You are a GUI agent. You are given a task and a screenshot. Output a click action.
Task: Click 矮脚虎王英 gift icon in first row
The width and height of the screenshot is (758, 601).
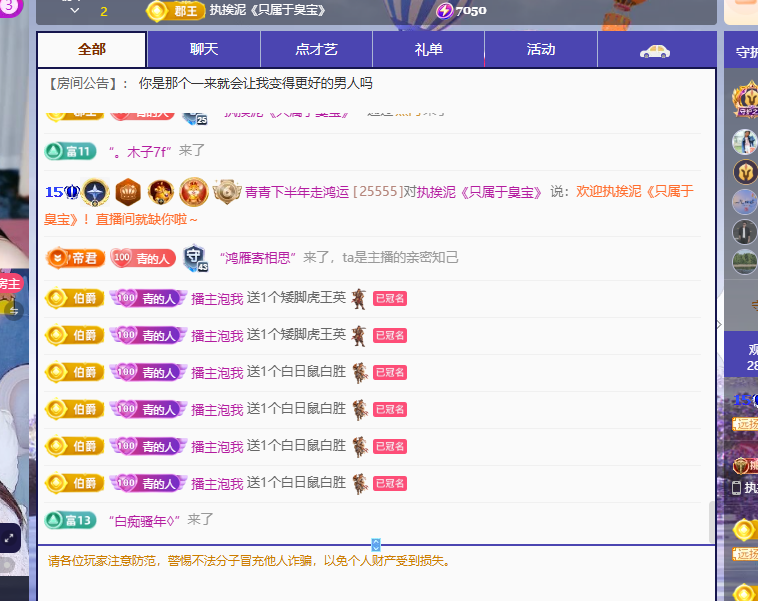[359, 299]
